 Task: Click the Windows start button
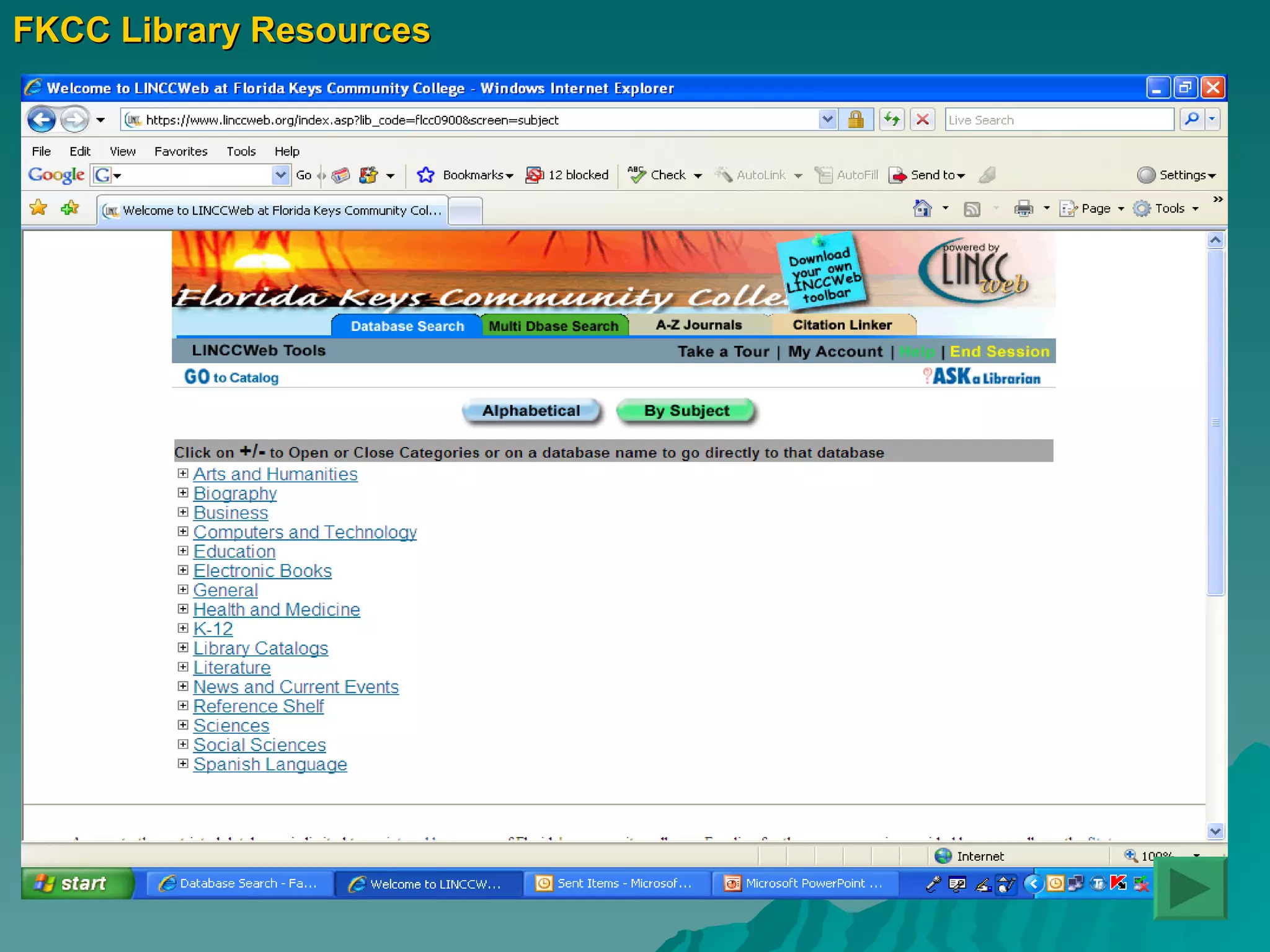[x=77, y=883]
